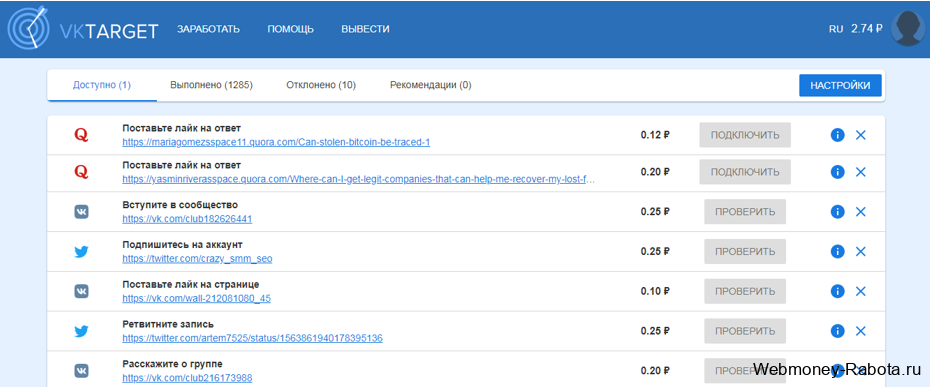
Task: Open the user profile avatar
Action: [x=909, y=28]
